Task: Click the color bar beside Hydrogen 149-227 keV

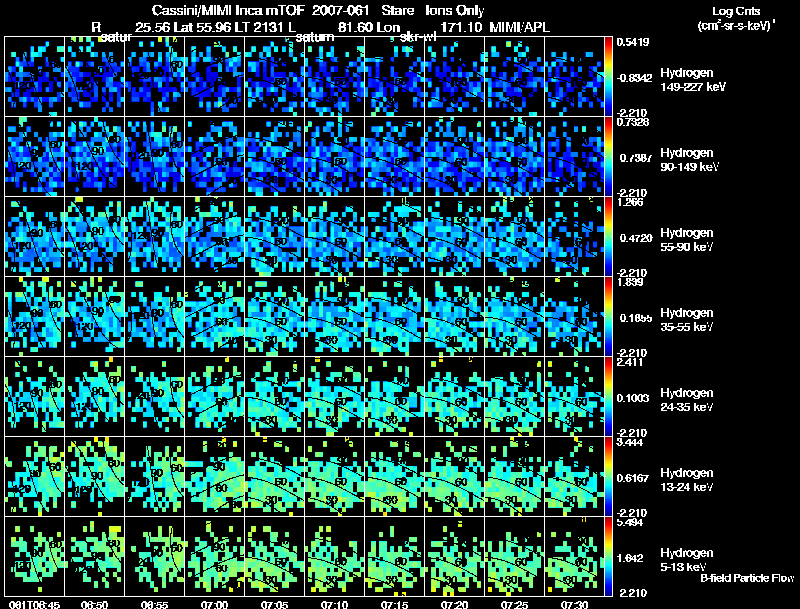Action: 608,77
